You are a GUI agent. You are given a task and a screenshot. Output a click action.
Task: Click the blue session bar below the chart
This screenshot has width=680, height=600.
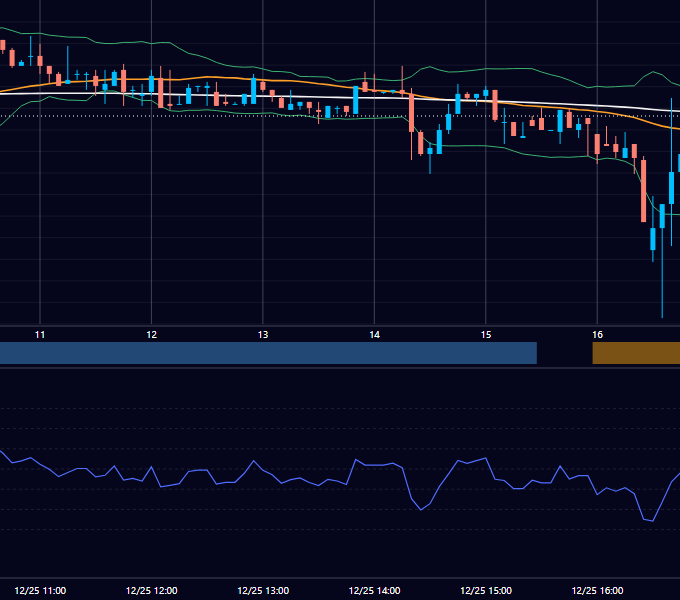[268, 353]
